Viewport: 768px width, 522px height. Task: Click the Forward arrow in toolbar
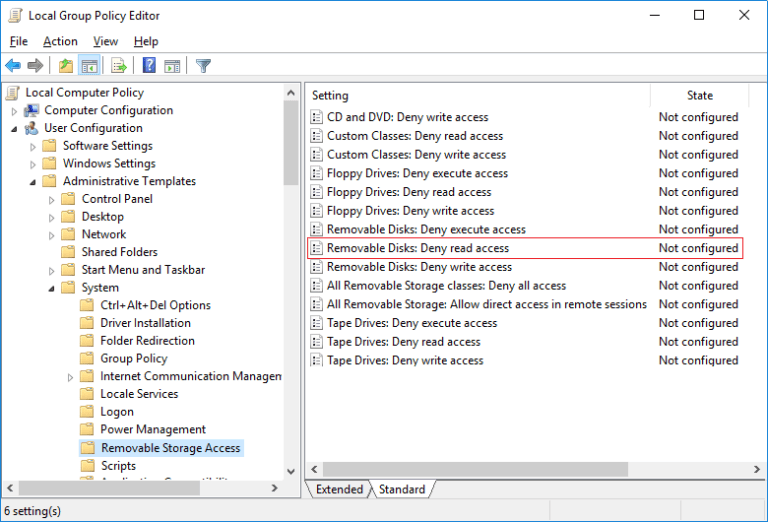pos(35,66)
